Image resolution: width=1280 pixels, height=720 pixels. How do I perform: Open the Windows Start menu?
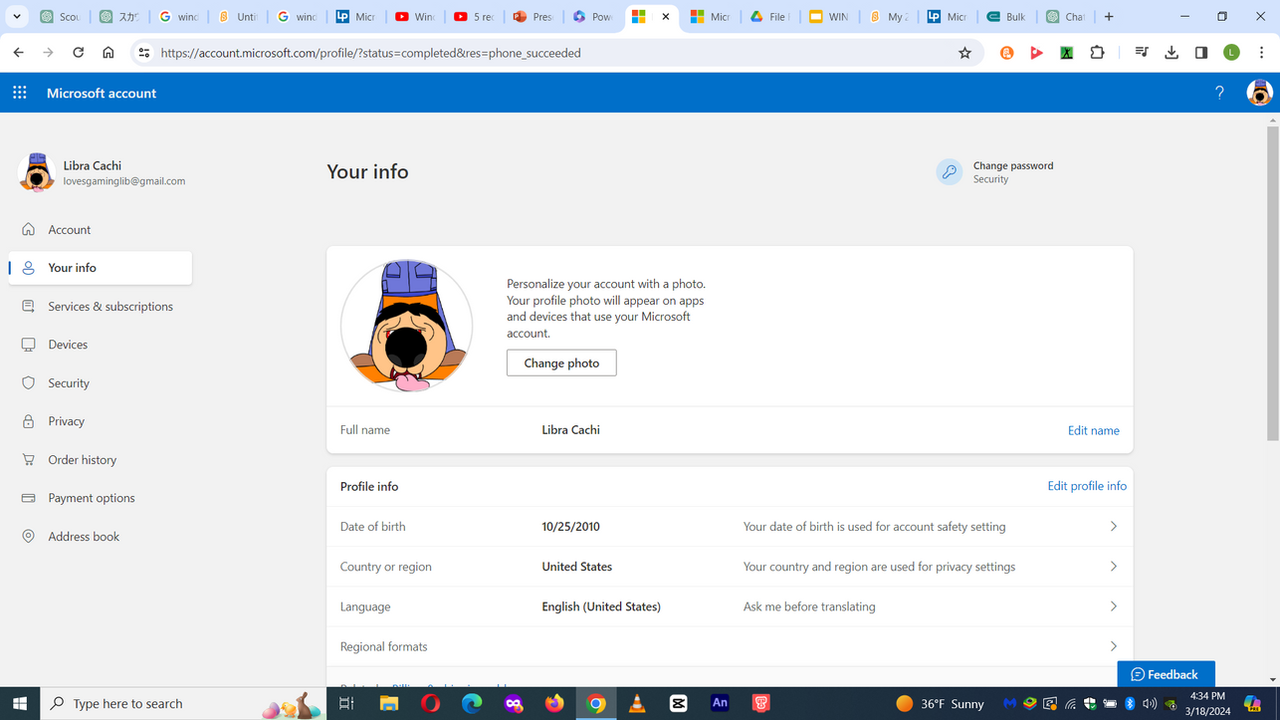click(x=19, y=703)
